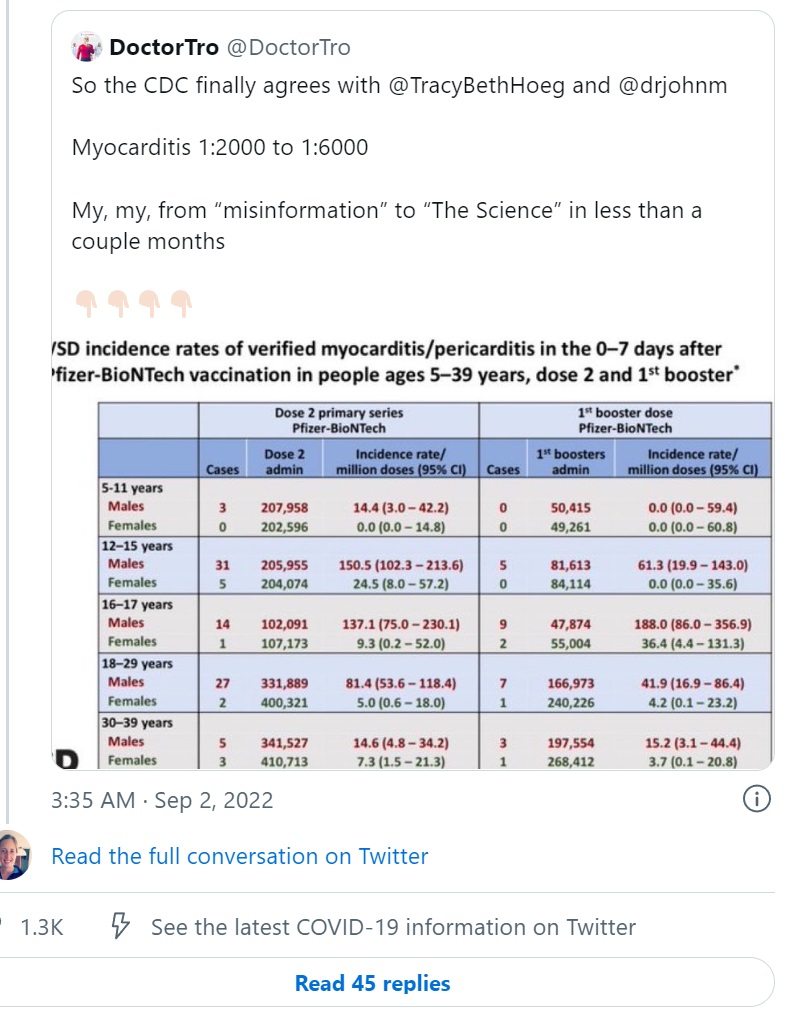Click the lightning bolt icon
Screen dimensions: 789x1015
point(120,927)
